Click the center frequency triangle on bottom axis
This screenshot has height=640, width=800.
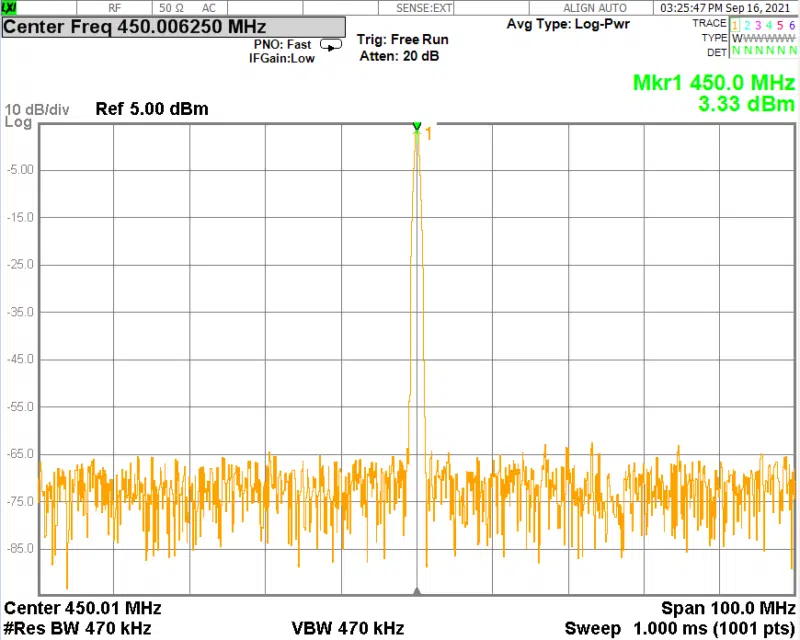tap(417, 592)
